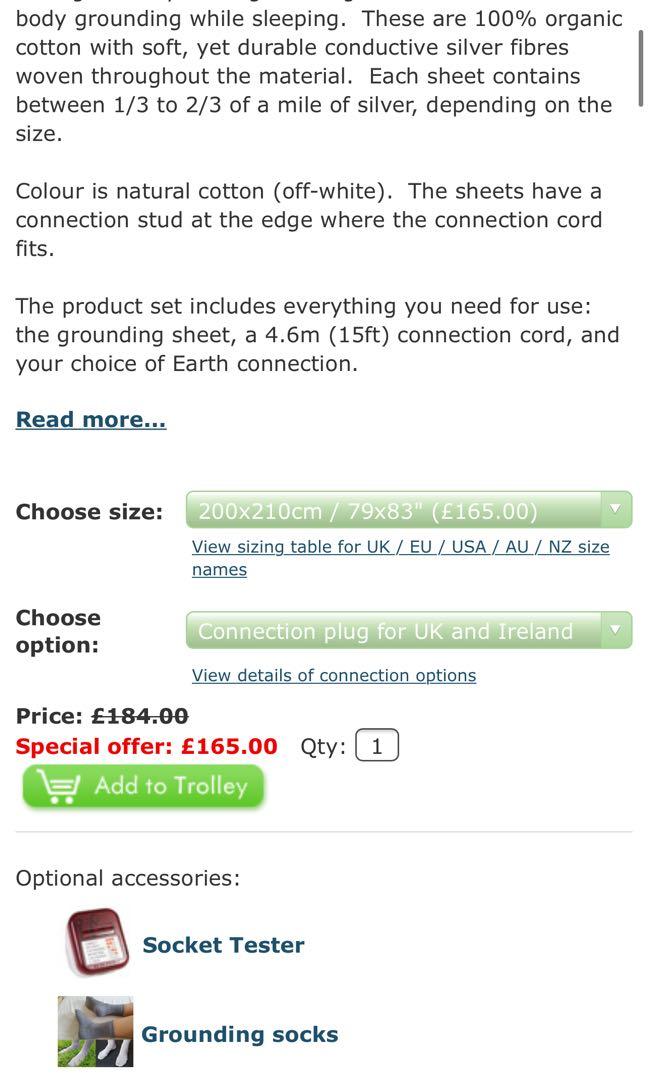Click the Add to Trolley button

point(143,786)
